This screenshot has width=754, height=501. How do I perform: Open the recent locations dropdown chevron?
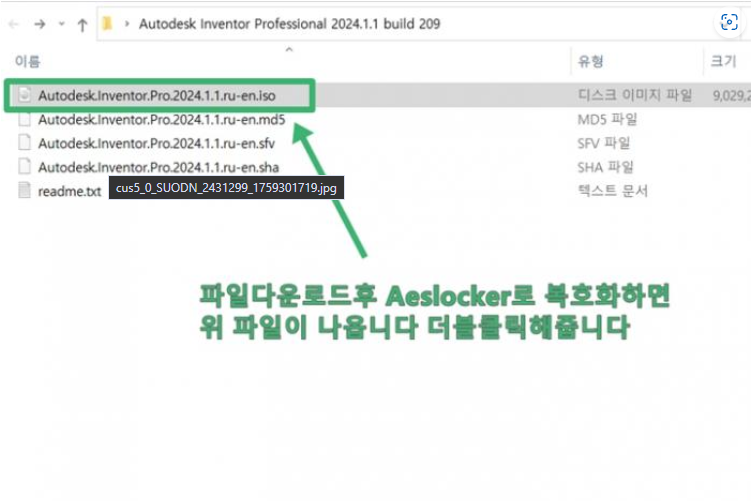[x=61, y=24]
